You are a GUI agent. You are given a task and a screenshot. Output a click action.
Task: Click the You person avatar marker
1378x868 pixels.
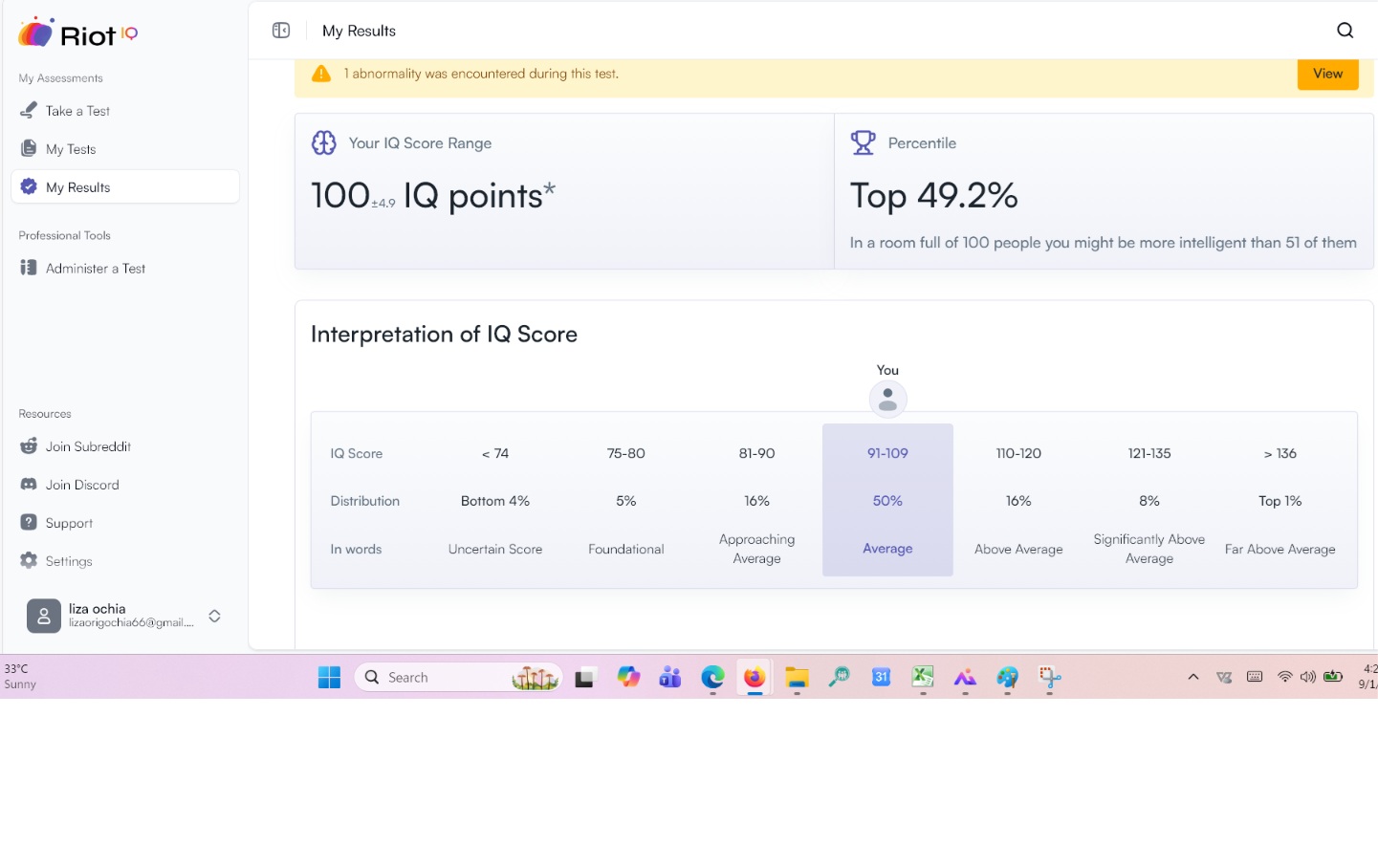(x=887, y=399)
